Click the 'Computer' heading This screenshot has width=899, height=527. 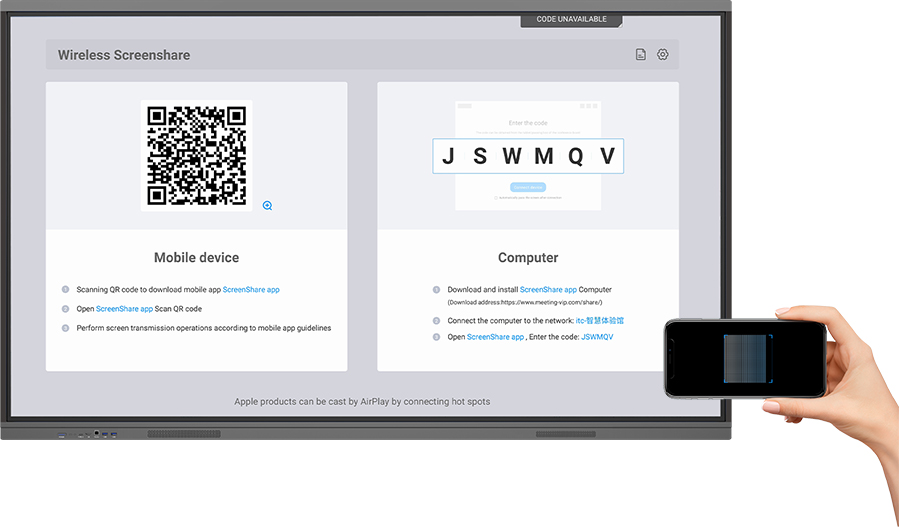528,257
